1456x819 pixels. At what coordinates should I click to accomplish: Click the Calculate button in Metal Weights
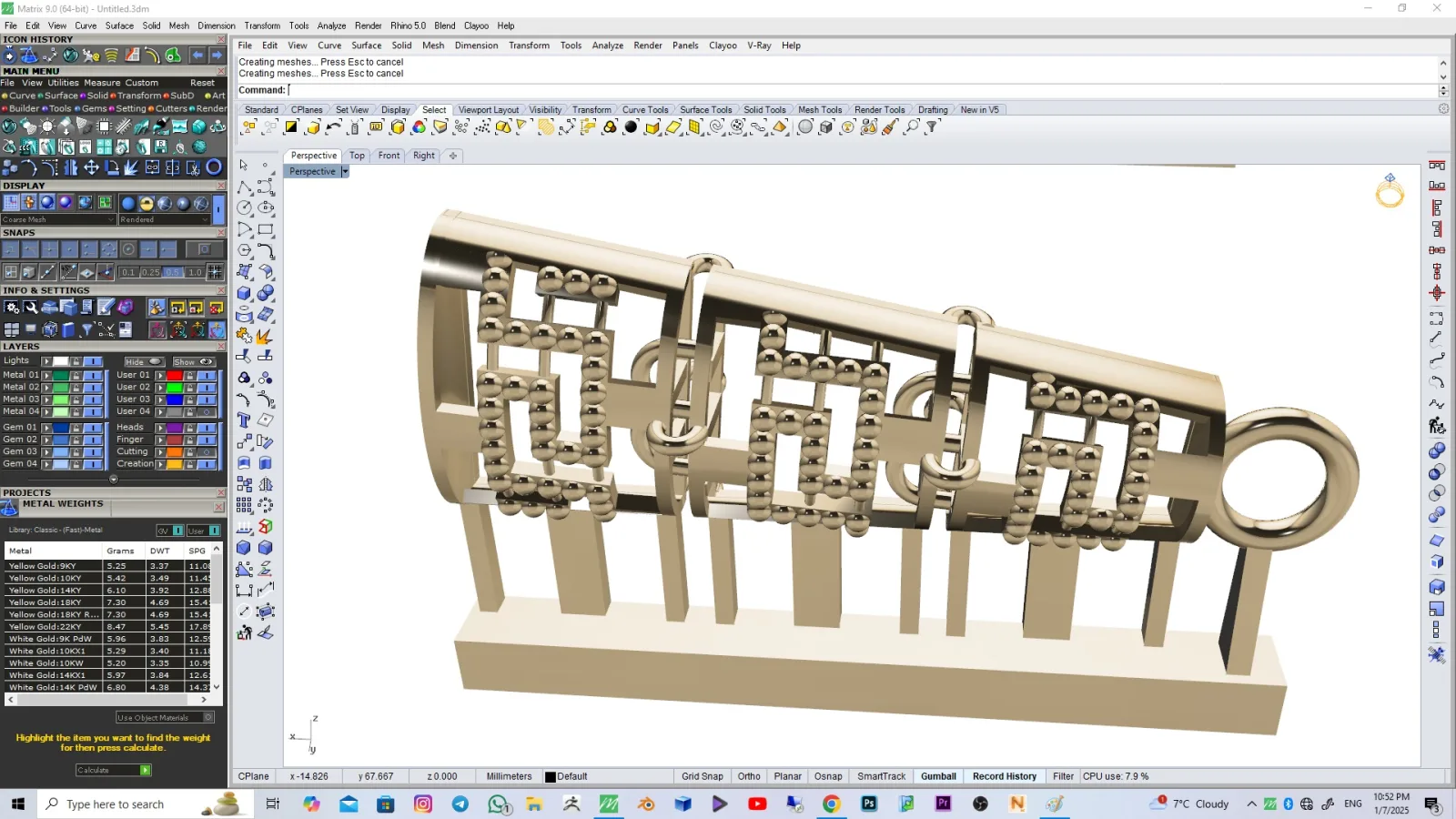(x=113, y=770)
